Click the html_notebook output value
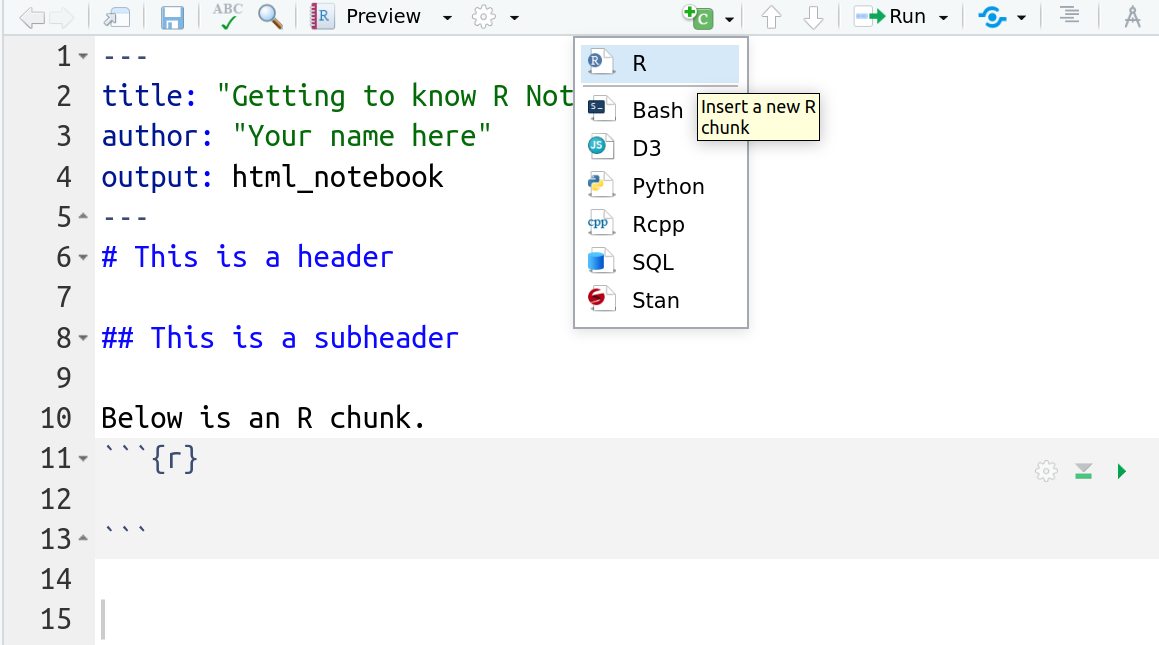Image resolution: width=1159 pixels, height=645 pixels. [x=337, y=177]
